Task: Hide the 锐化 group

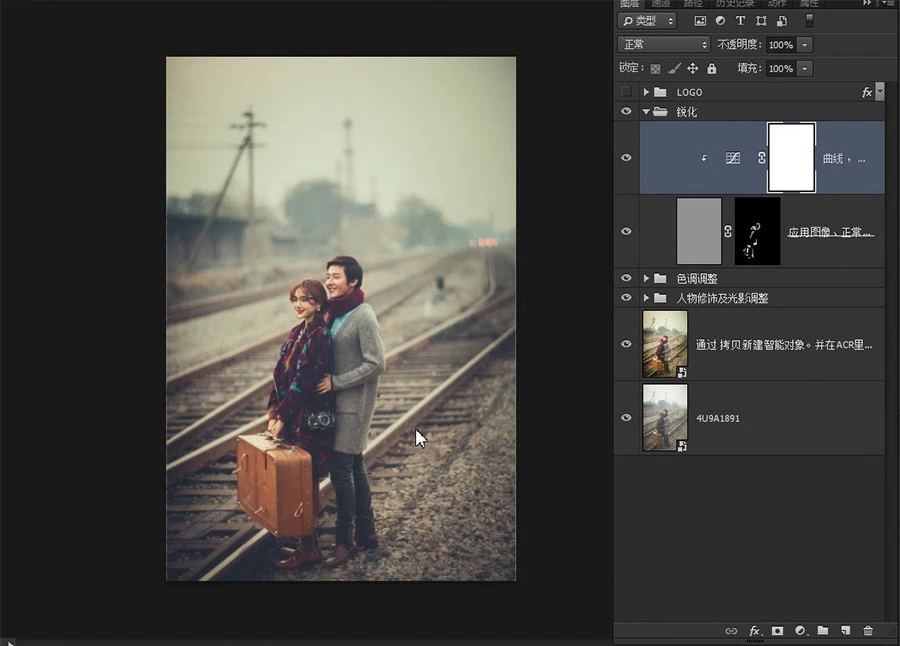Action: [626, 111]
